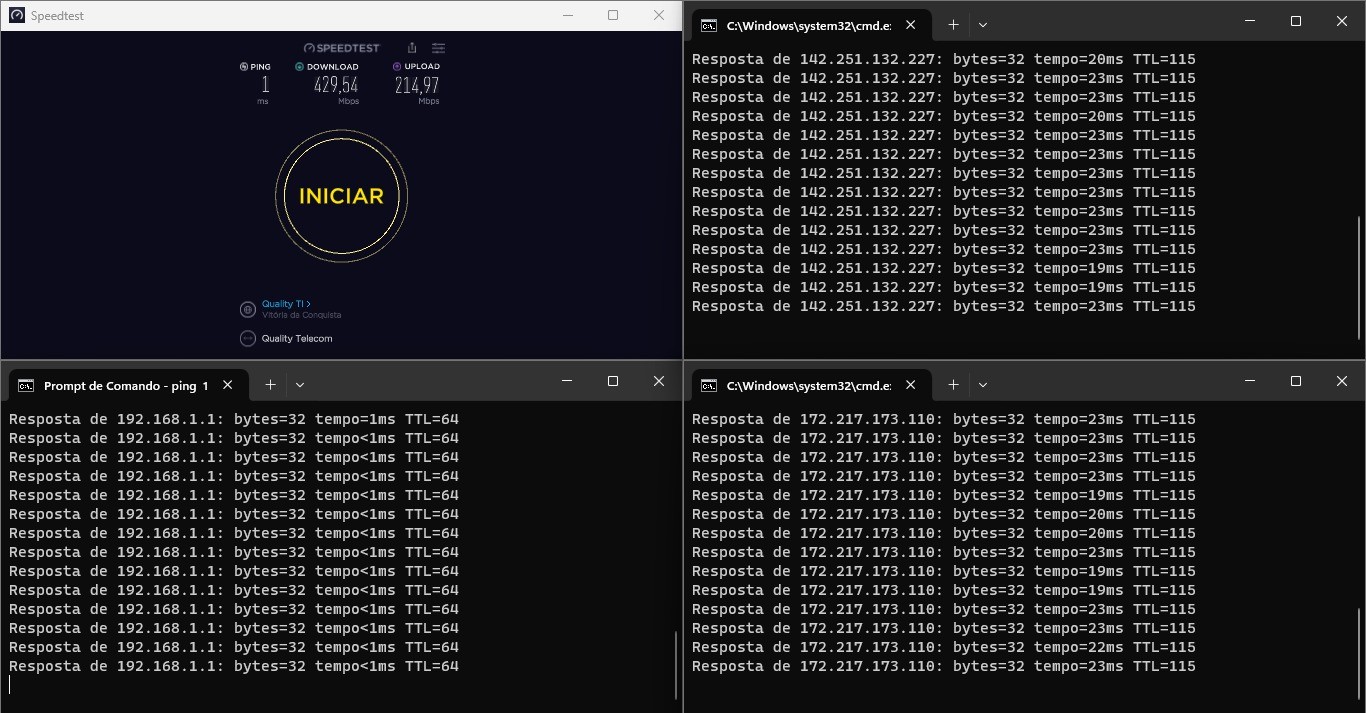Expand the profile dropdown in bottom-right terminal
This screenshot has width=1366, height=713.
click(983, 385)
